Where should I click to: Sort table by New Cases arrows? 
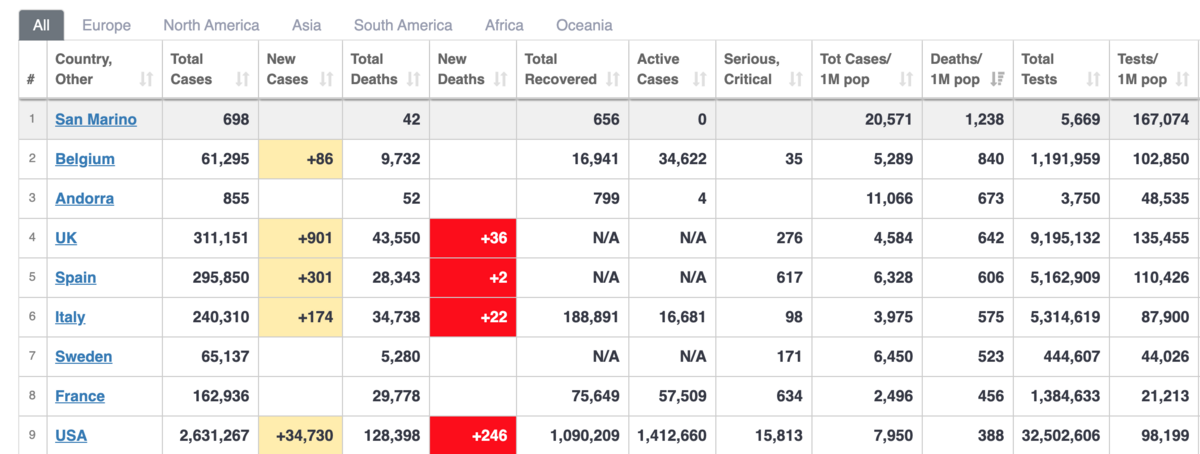click(x=326, y=79)
